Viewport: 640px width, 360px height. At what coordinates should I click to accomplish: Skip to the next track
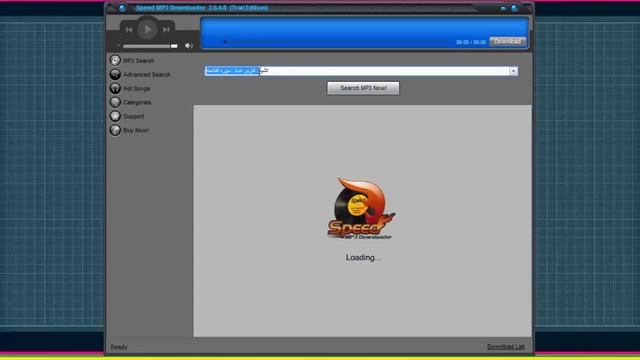click(x=166, y=29)
